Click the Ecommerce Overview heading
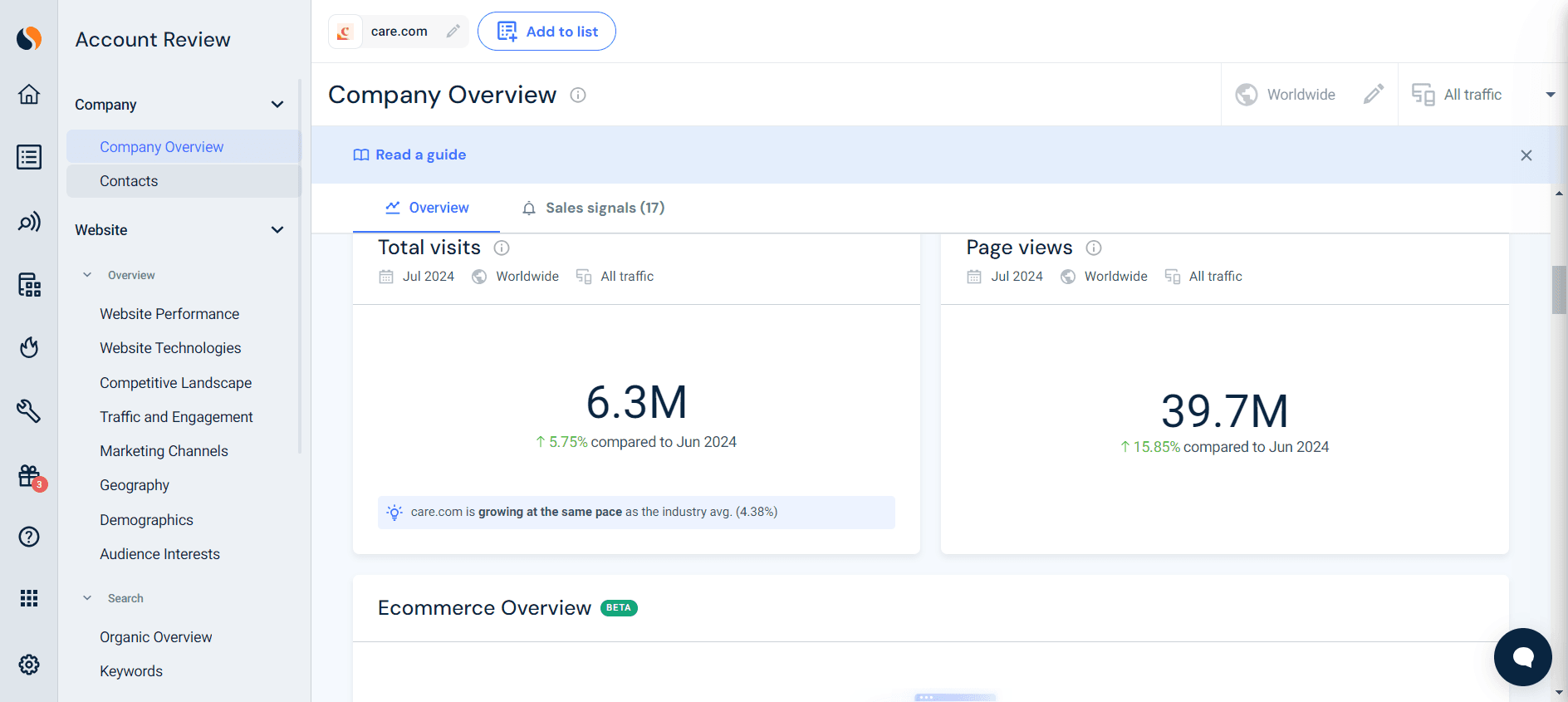The width and height of the screenshot is (1568, 702). tap(484, 608)
